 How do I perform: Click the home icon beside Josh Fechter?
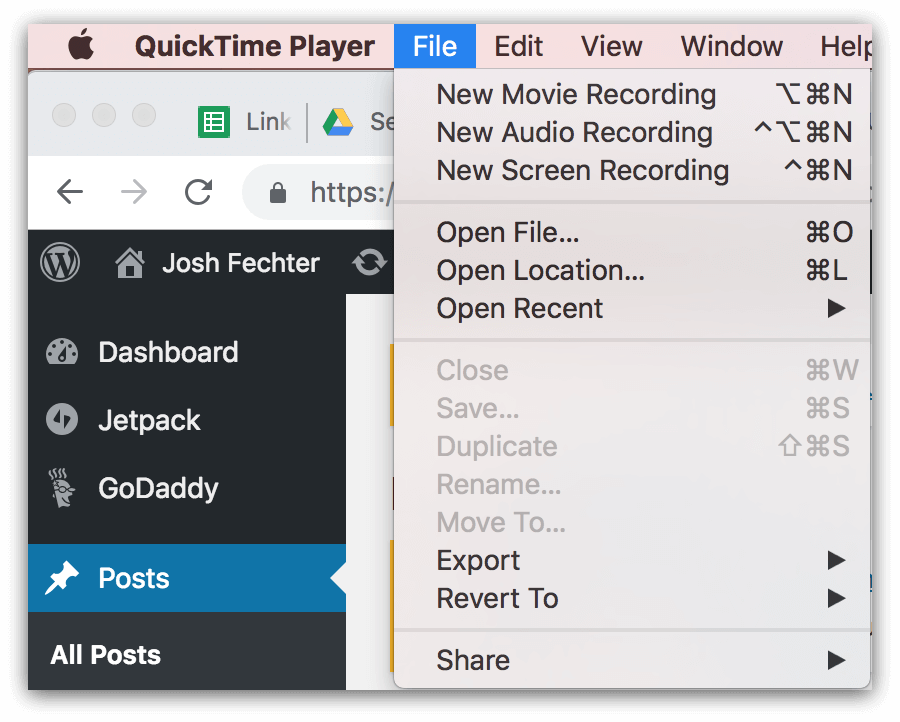pos(130,263)
